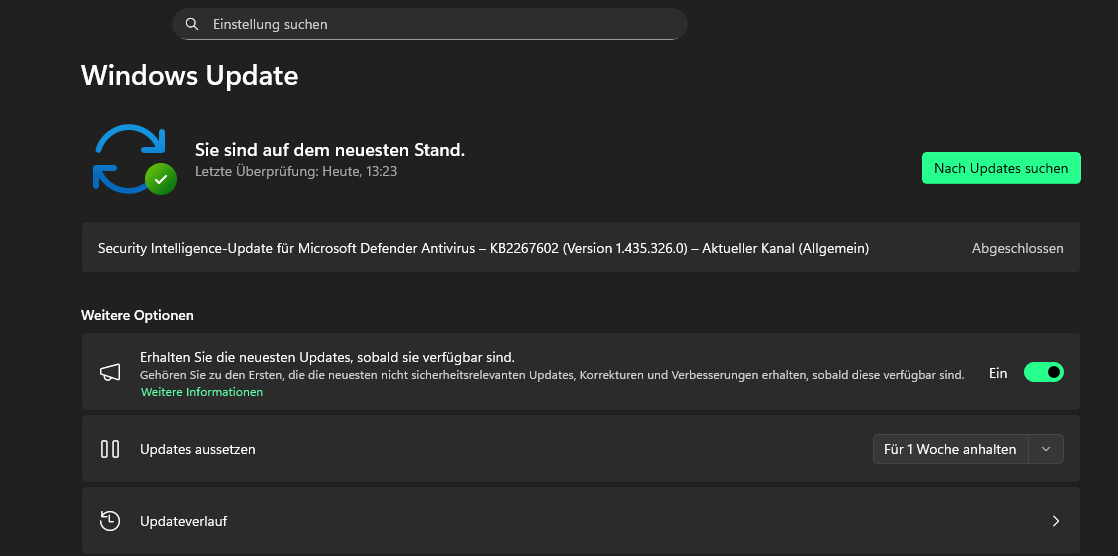Click the pause icon beside "Updates aussetzen"
Screen dimensions: 1118x556
[110, 449]
